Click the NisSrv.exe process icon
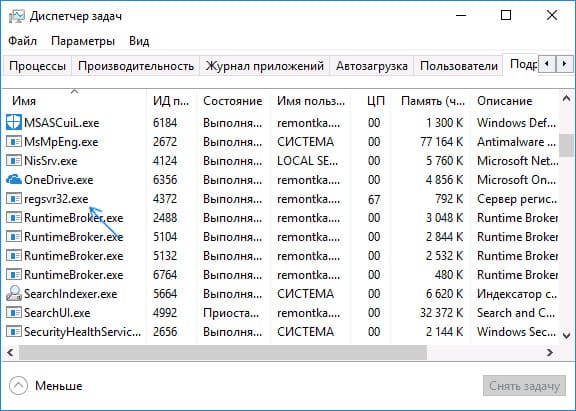 coord(14,161)
